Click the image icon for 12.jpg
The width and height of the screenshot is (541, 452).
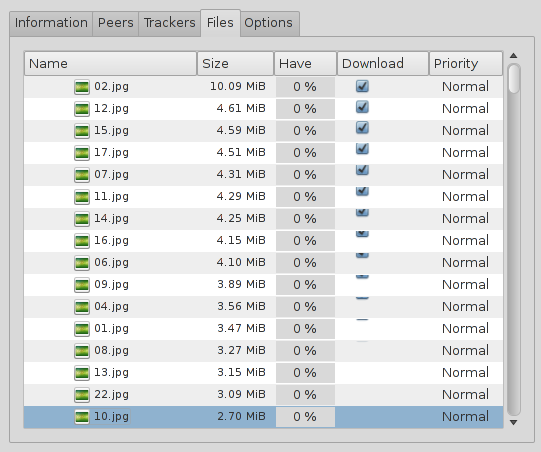(82, 109)
